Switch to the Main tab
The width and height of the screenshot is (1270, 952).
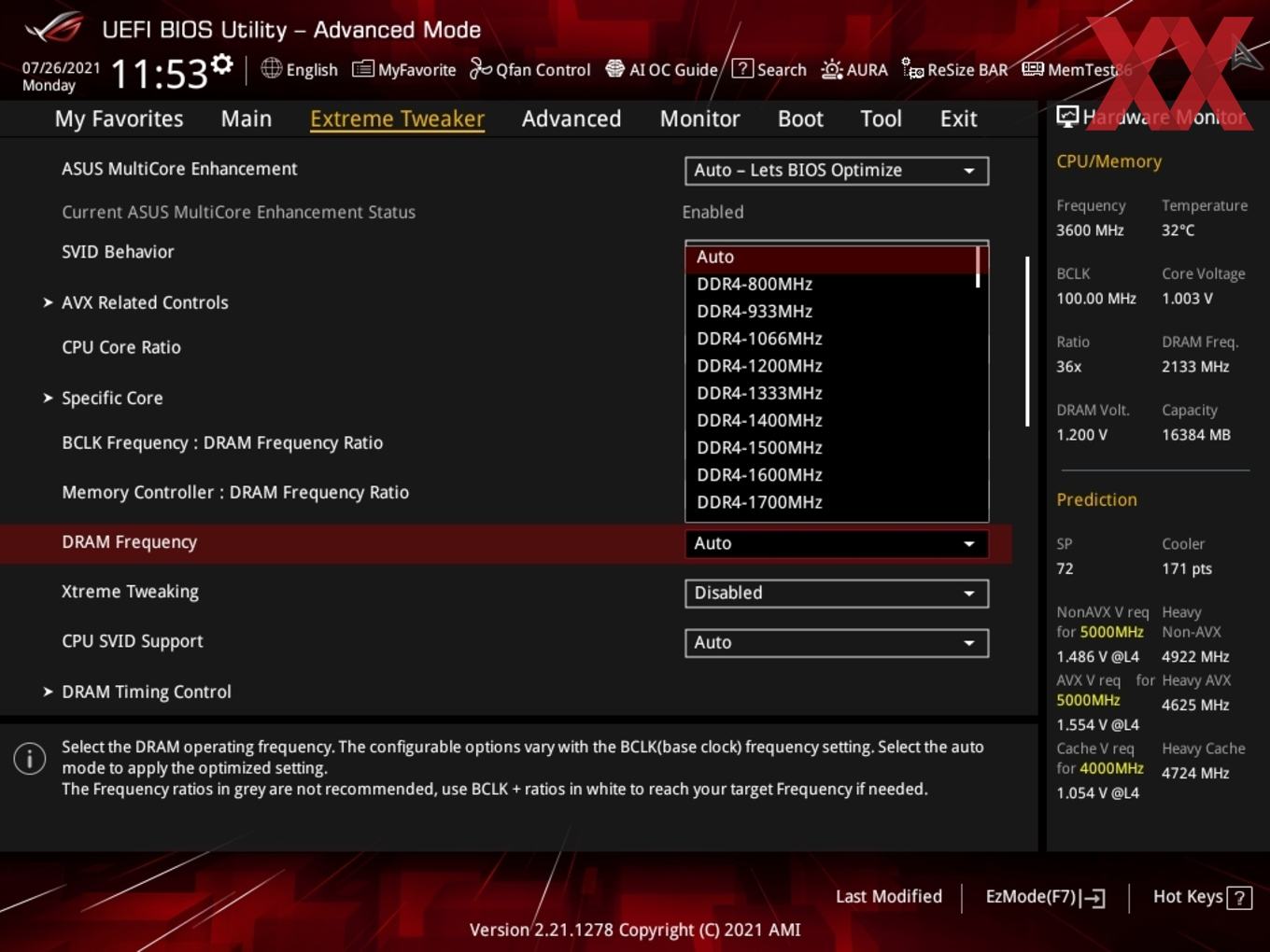(x=247, y=119)
